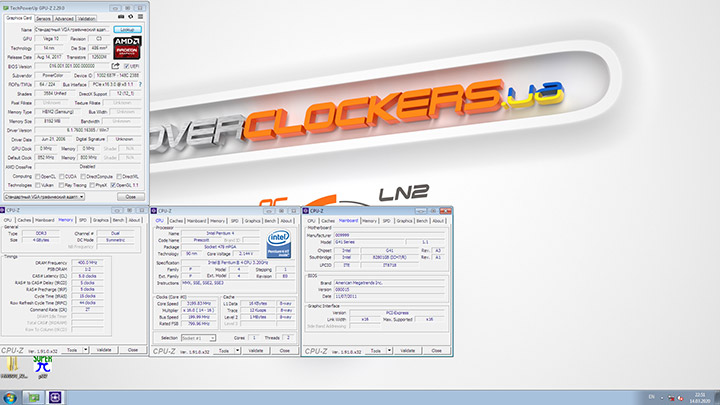
Task: Click the BIOS Version field in GPU-Z
Action: coord(72,66)
